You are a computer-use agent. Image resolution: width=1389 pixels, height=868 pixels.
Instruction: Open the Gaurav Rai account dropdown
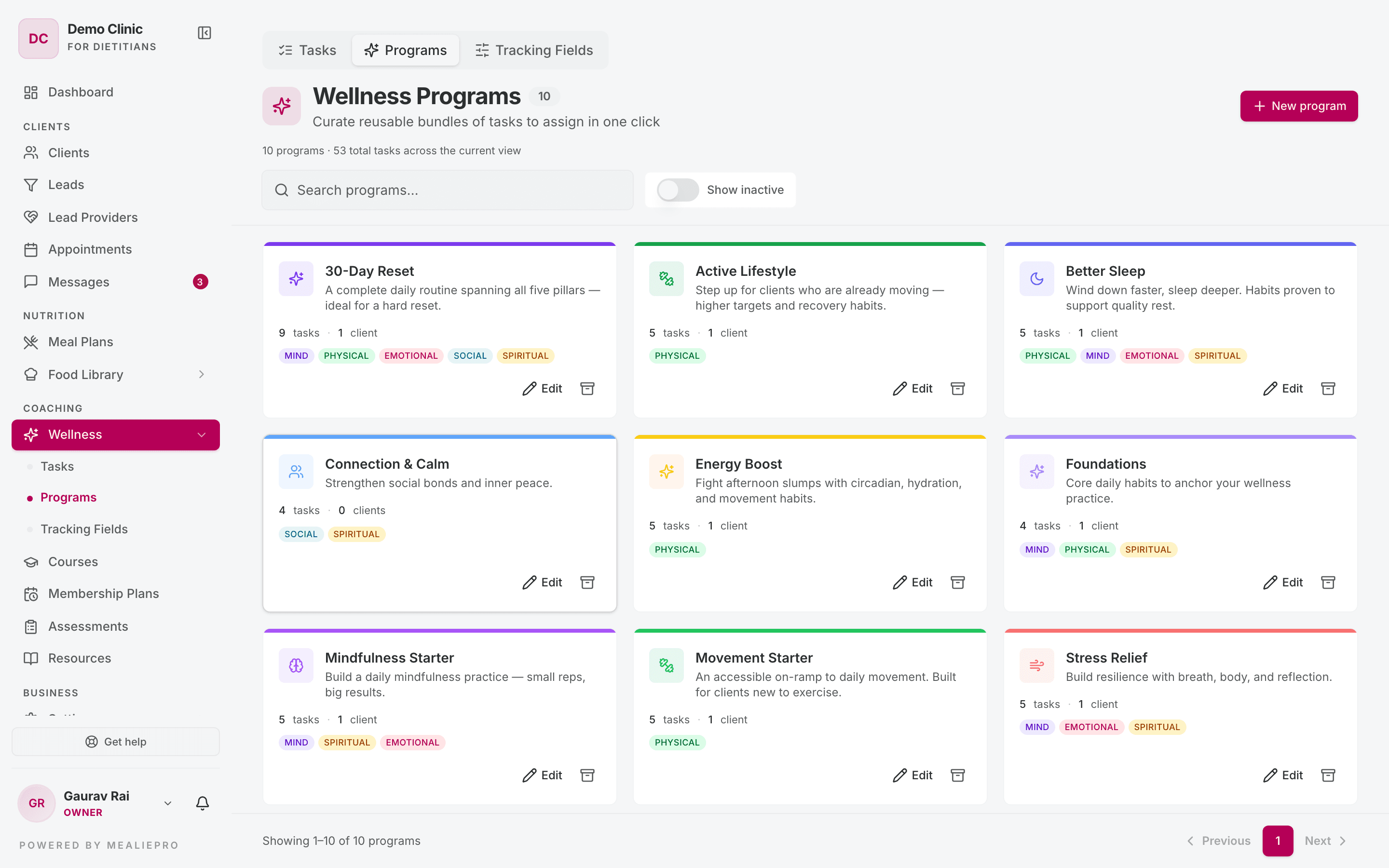coord(168,803)
